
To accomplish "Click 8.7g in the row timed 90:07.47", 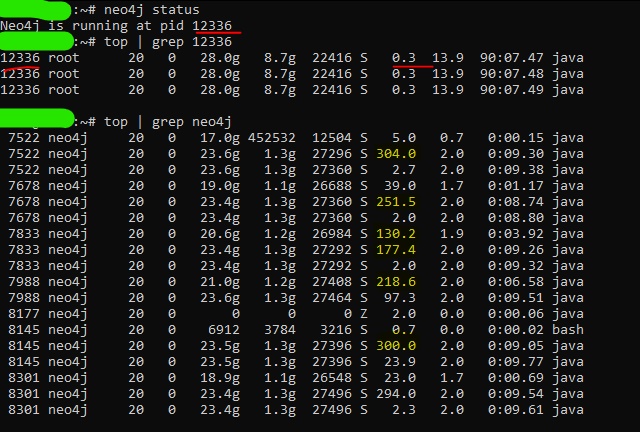I will click(280, 58).
